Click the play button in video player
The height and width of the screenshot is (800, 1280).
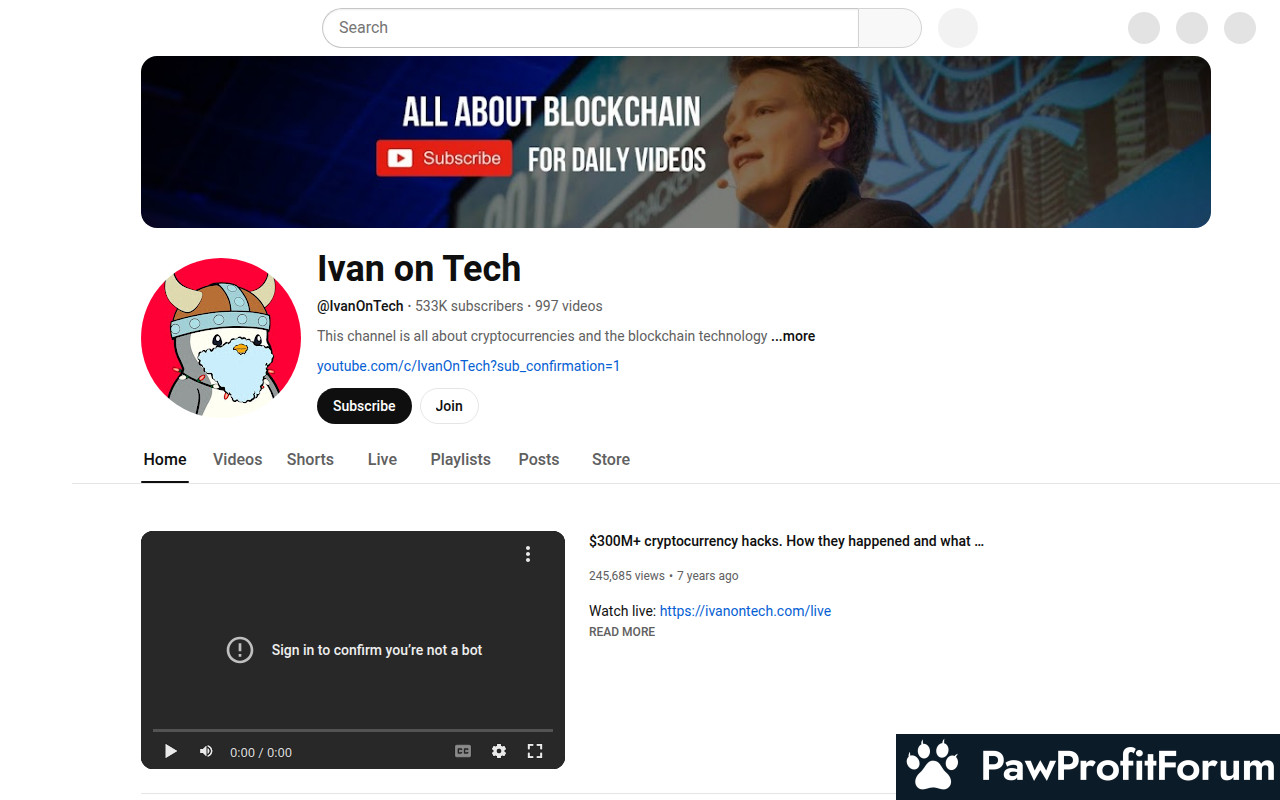pyautogui.click(x=171, y=751)
